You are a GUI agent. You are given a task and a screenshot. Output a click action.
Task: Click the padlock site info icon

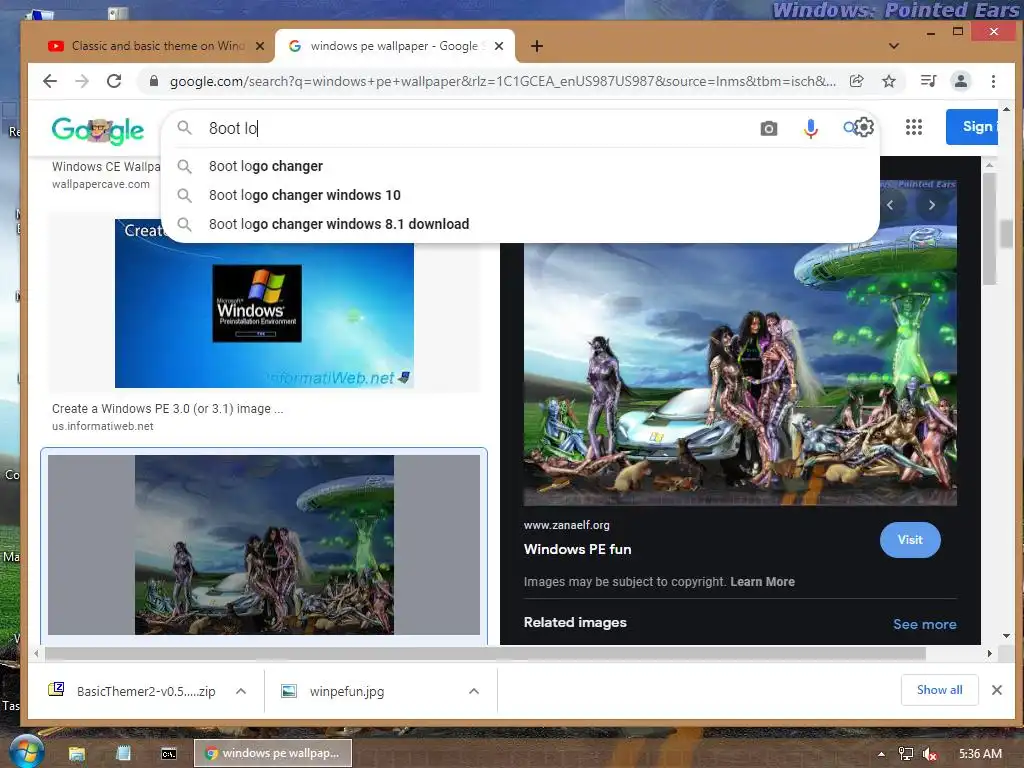(x=153, y=81)
